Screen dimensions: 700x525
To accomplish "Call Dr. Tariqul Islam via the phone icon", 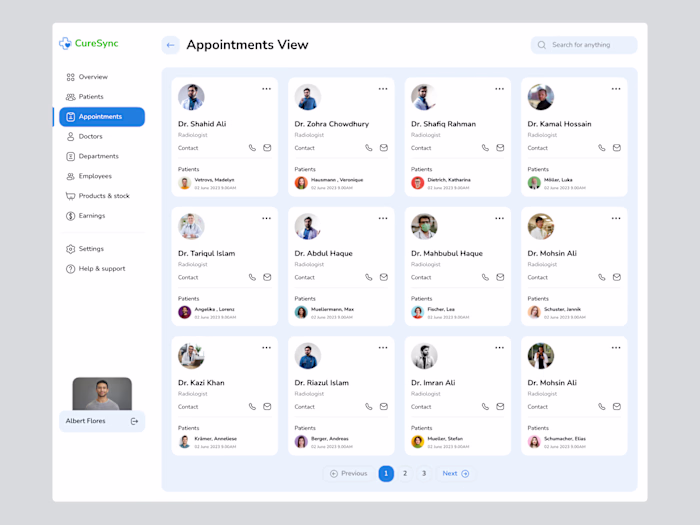I will pos(252,277).
